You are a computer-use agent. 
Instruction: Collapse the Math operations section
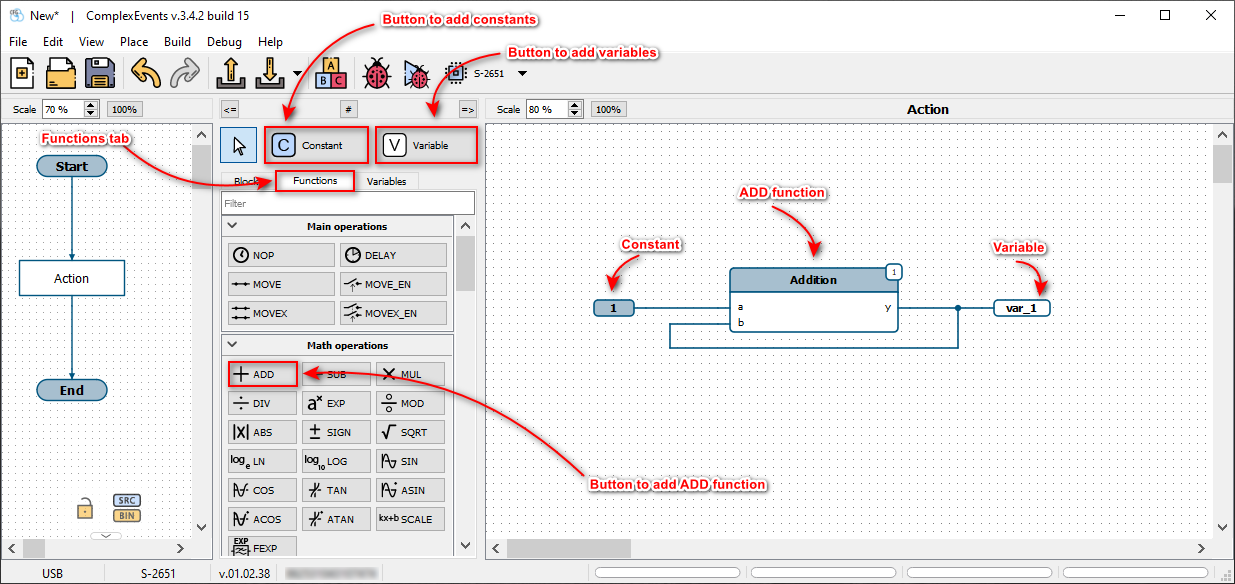(x=232, y=345)
